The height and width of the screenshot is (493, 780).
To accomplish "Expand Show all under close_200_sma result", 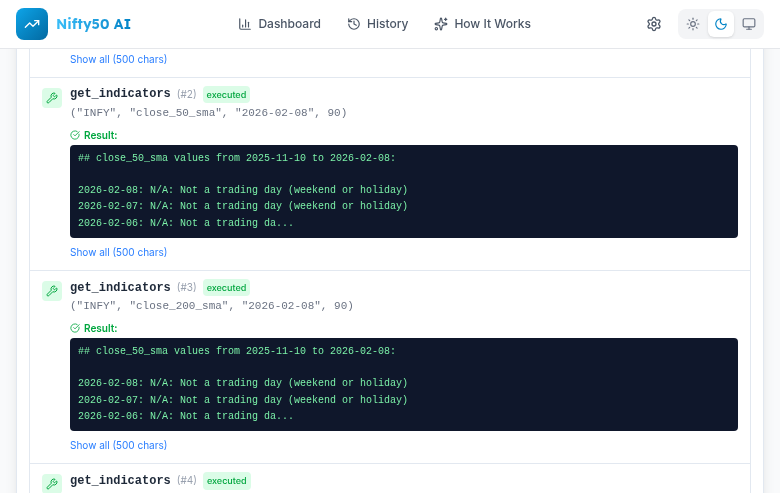I will point(118,445).
